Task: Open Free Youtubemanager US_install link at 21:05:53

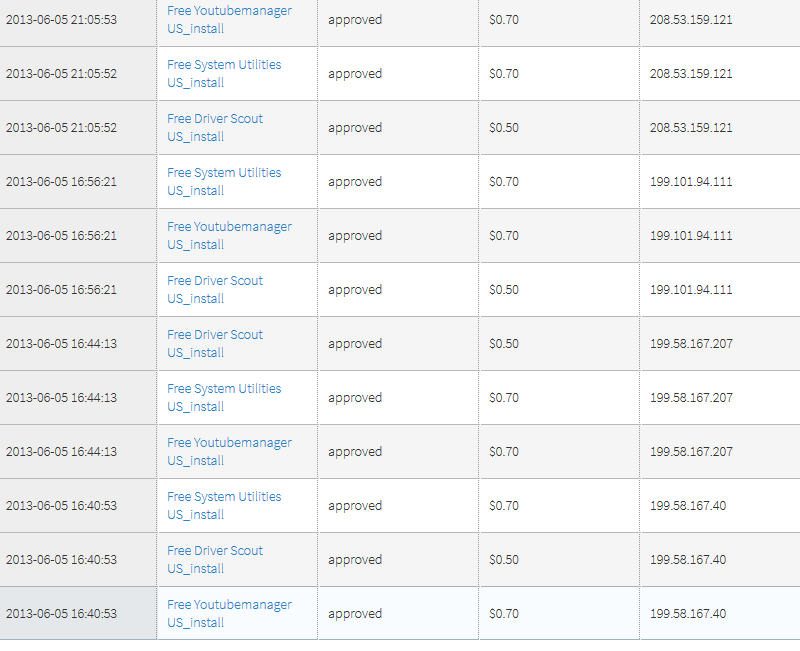Action: [229, 11]
